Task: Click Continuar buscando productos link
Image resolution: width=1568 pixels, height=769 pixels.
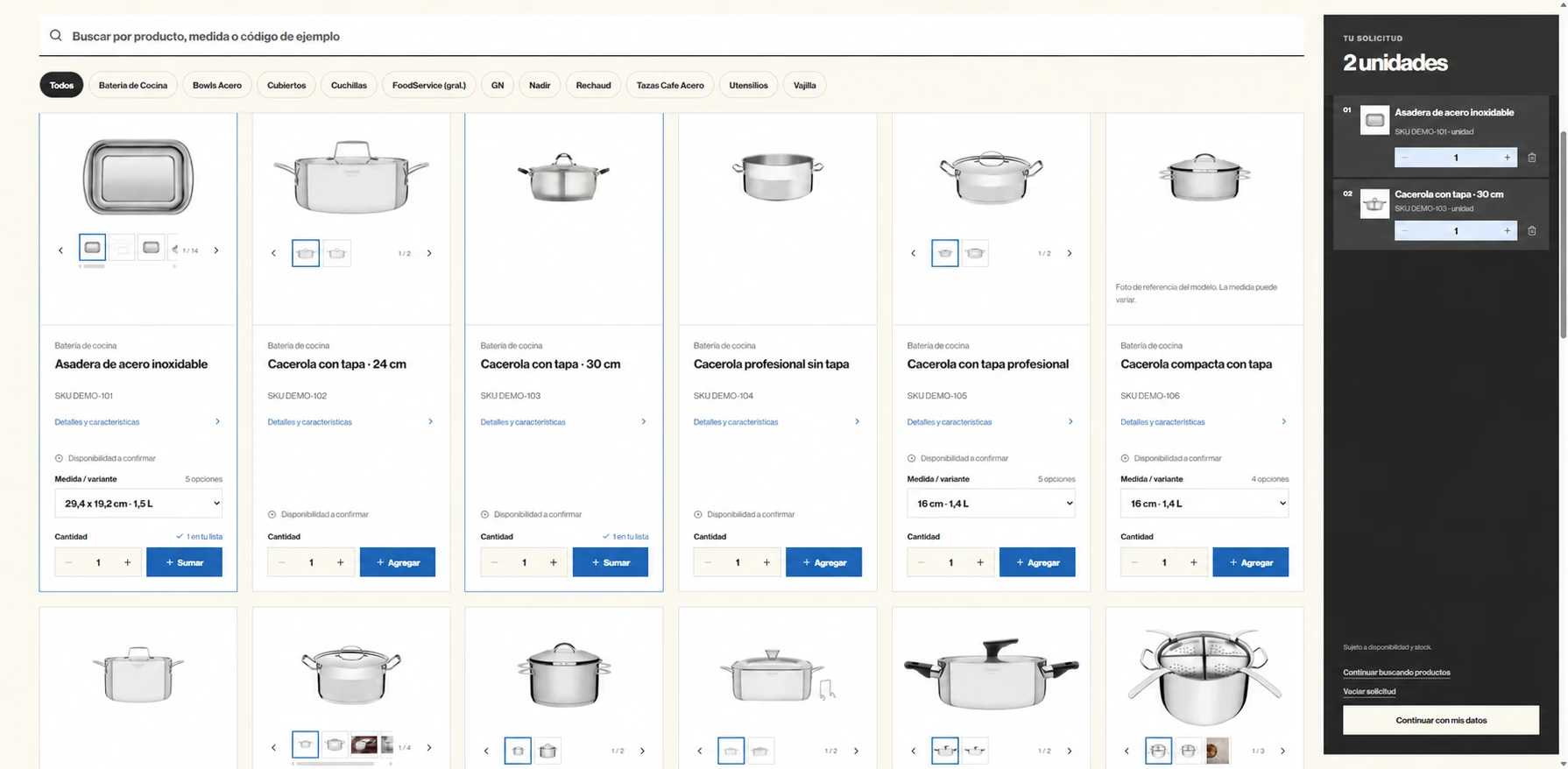Action: click(x=1396, y=673)
